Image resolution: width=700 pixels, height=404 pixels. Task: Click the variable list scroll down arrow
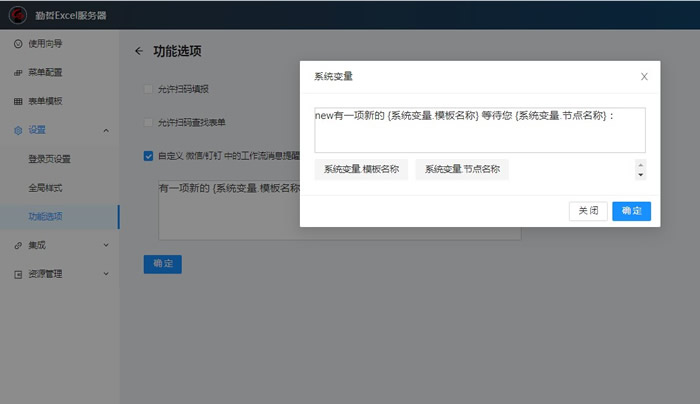640,175
